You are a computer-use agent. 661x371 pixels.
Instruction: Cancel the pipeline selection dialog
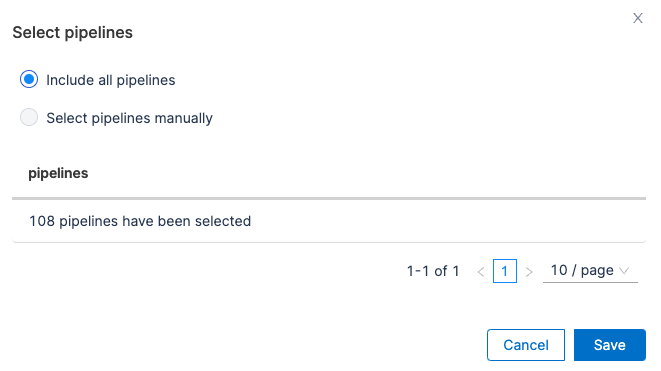click(x=526, y=345)
